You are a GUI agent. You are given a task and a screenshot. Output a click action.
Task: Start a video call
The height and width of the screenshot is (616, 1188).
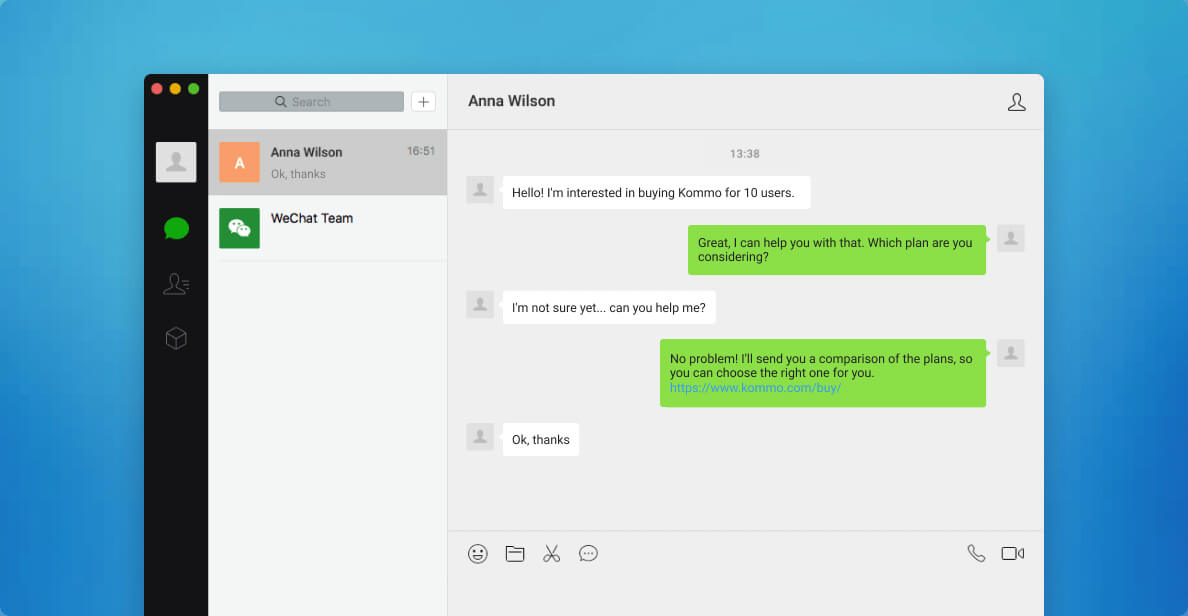tap(1012, 553)
